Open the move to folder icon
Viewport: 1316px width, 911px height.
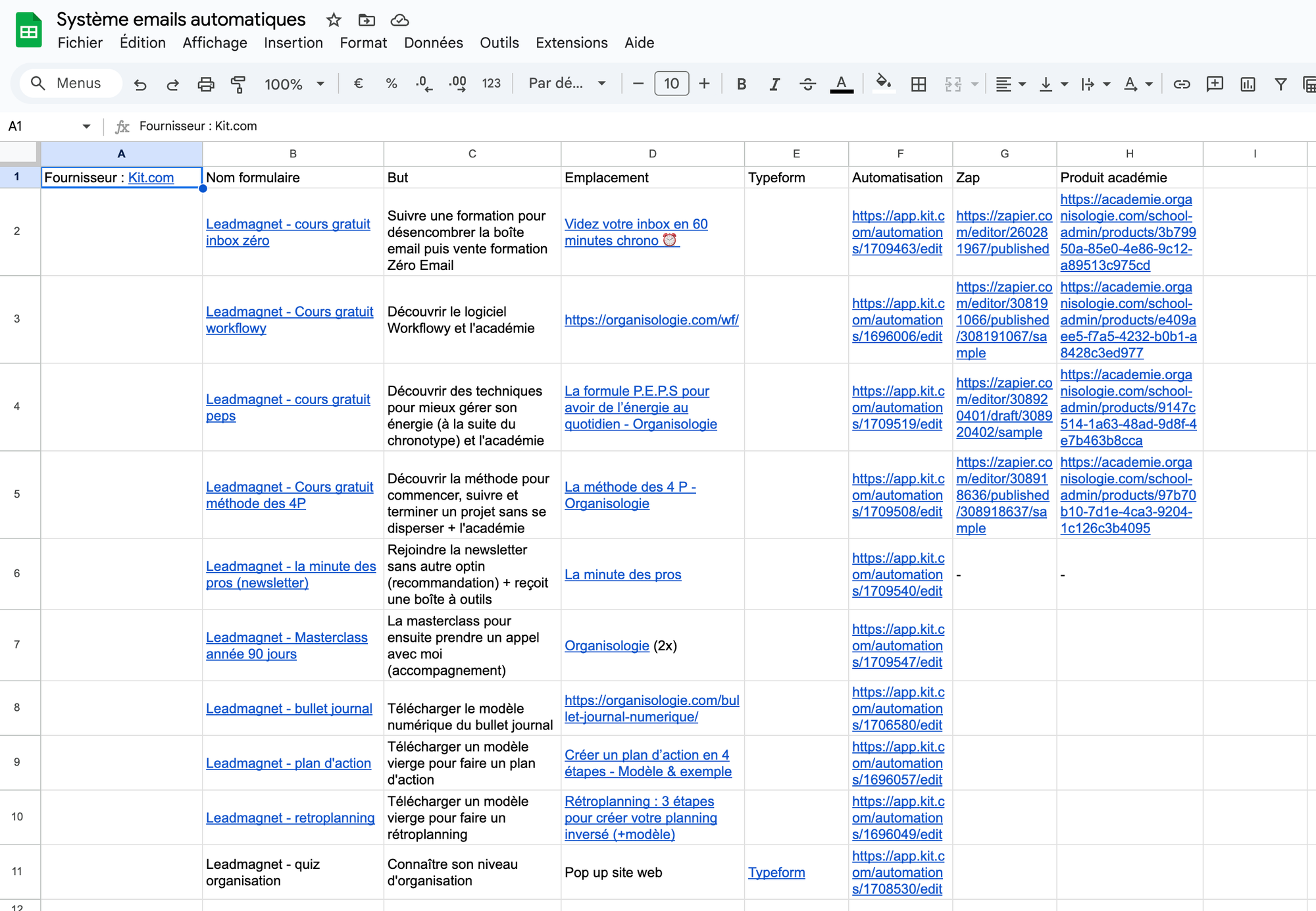367,20
